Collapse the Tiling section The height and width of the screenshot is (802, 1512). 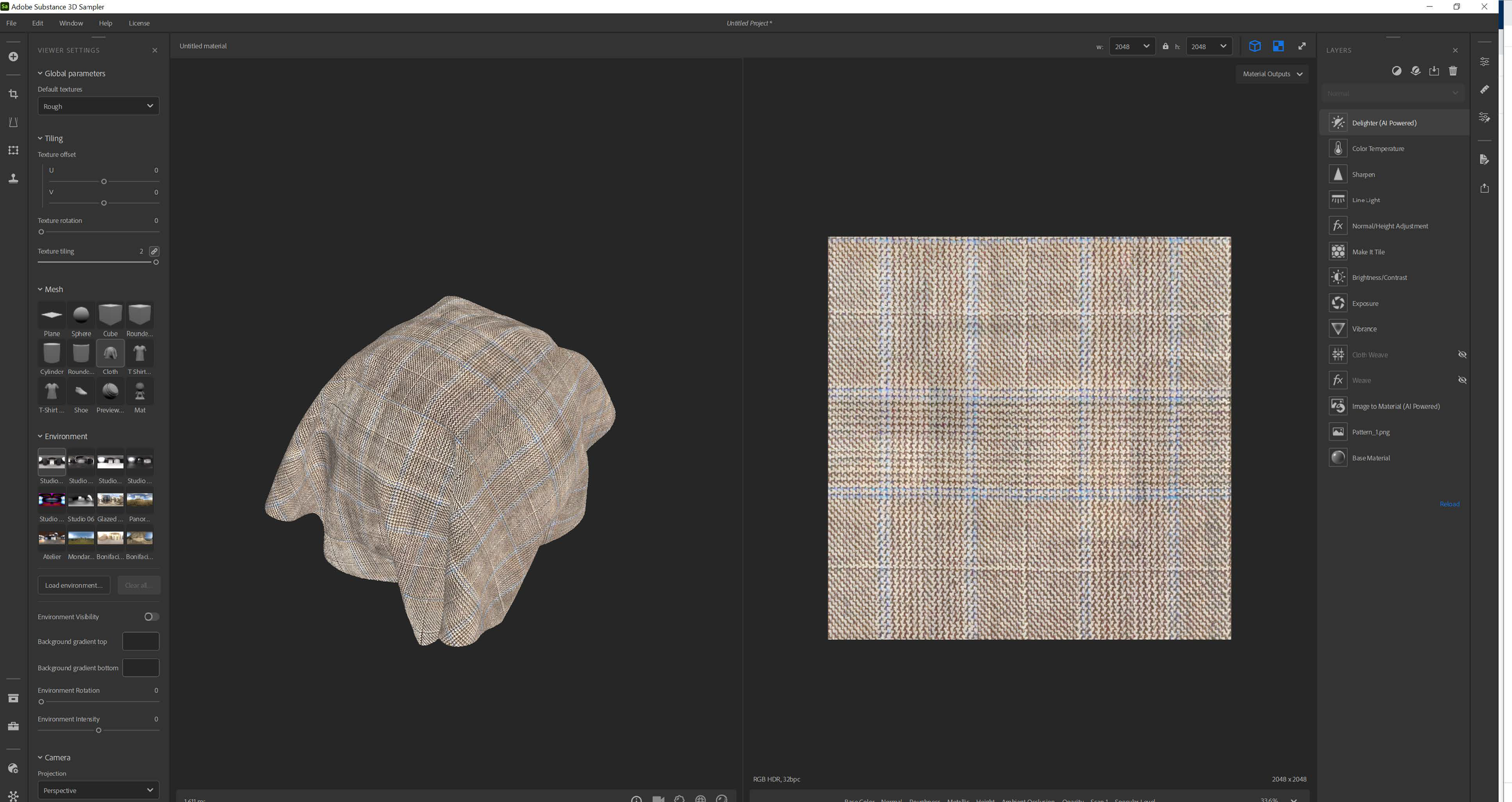(x=41, y=138)
